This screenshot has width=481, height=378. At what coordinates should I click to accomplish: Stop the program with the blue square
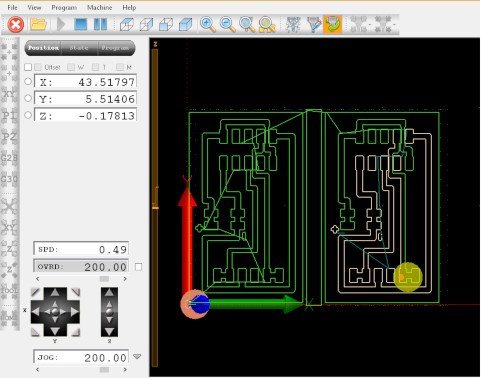pos(81,24)
